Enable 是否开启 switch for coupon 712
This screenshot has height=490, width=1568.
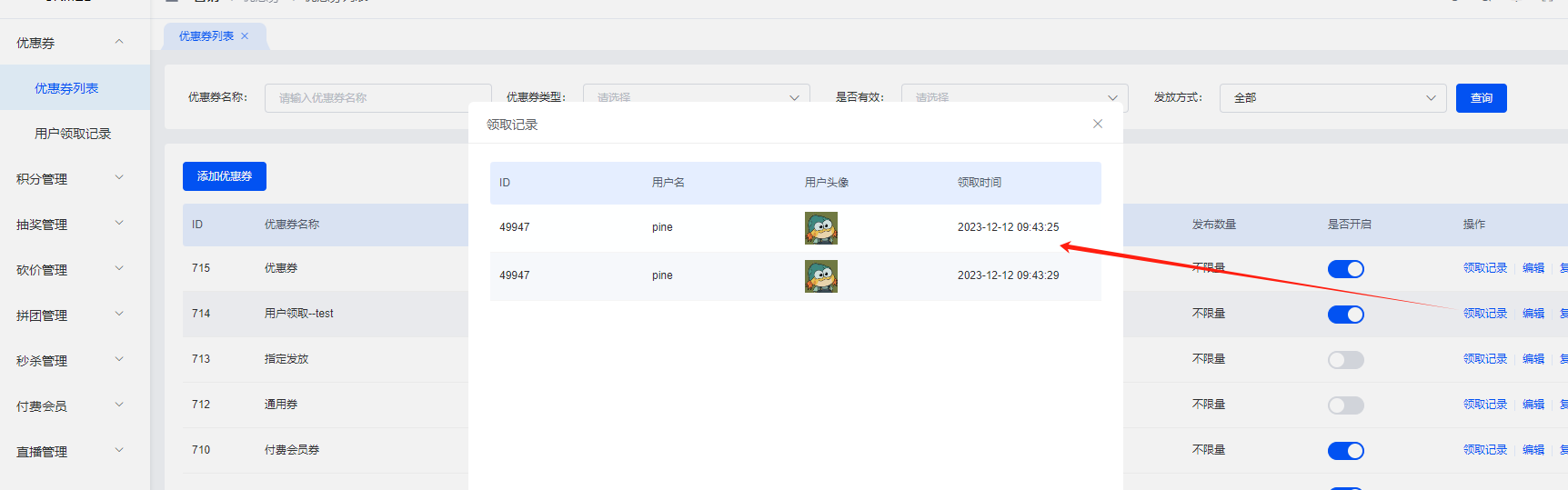tap(1345, 405)
